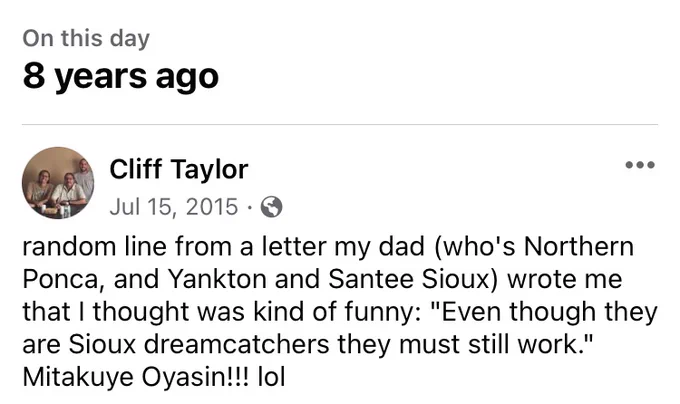Tap the "wrote me" words in post

coord(565,279)
